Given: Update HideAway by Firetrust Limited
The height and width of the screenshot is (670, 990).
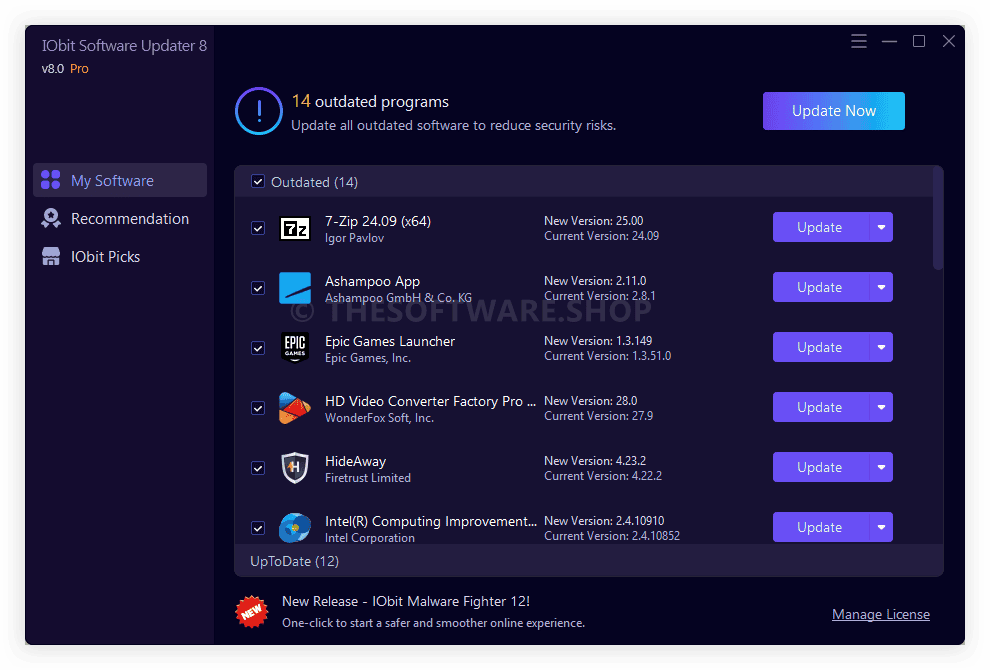Looking at the screenshot, I should (x=821, y=467).
